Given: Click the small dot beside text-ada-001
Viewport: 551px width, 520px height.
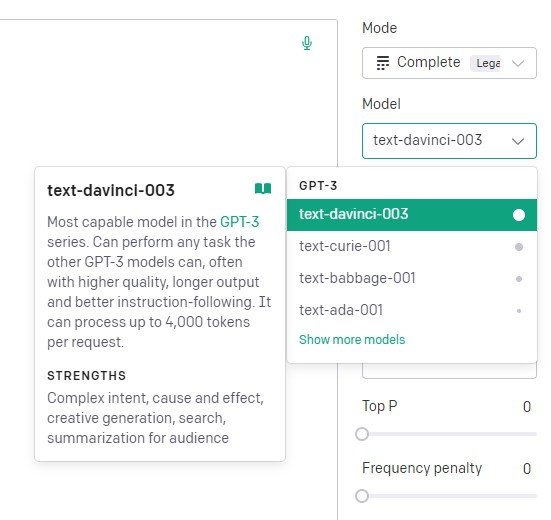Looking at the screenshot, I should pyautogui.click(x=519, y=311).
